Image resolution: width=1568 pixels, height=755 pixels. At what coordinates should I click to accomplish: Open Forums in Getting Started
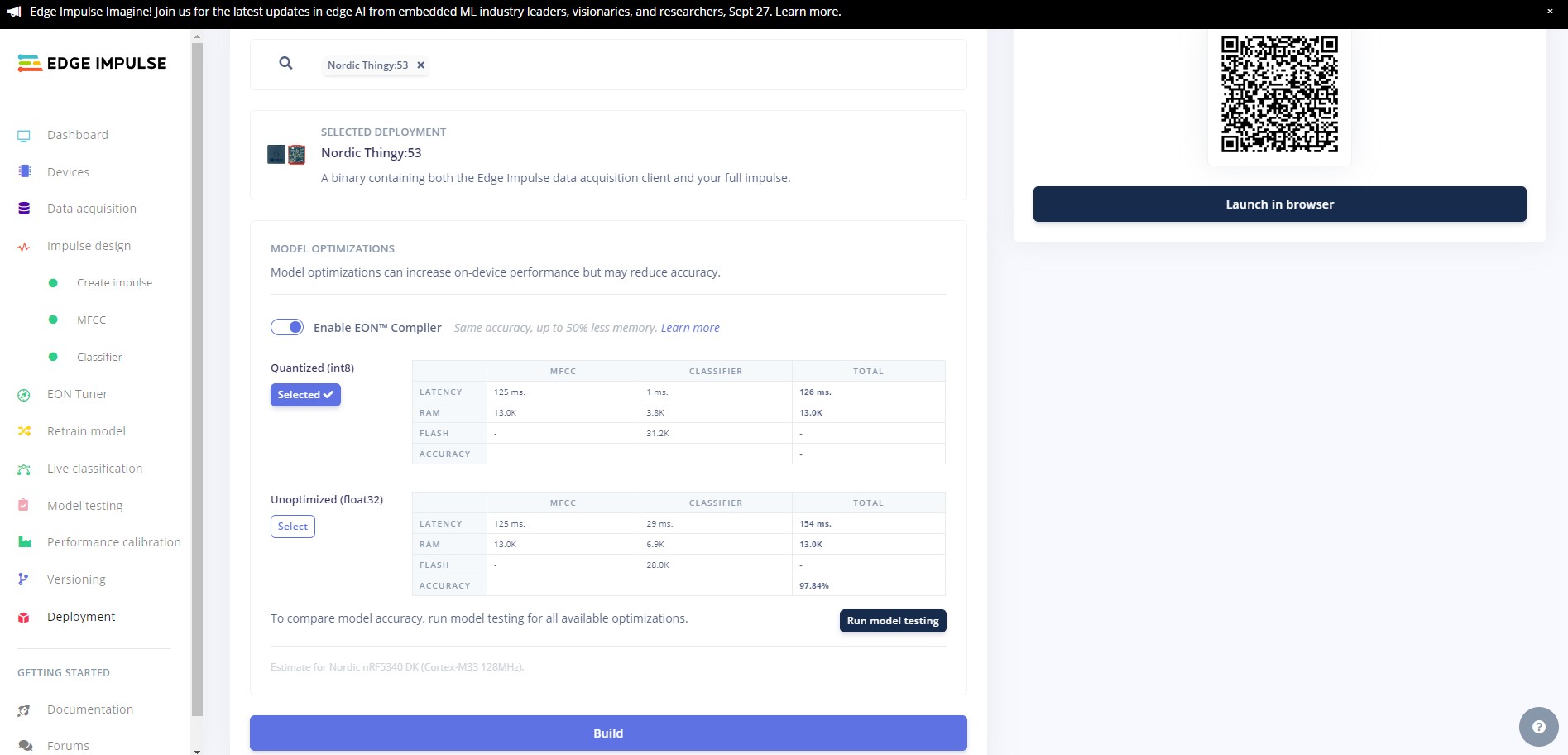tap(68, 746)
